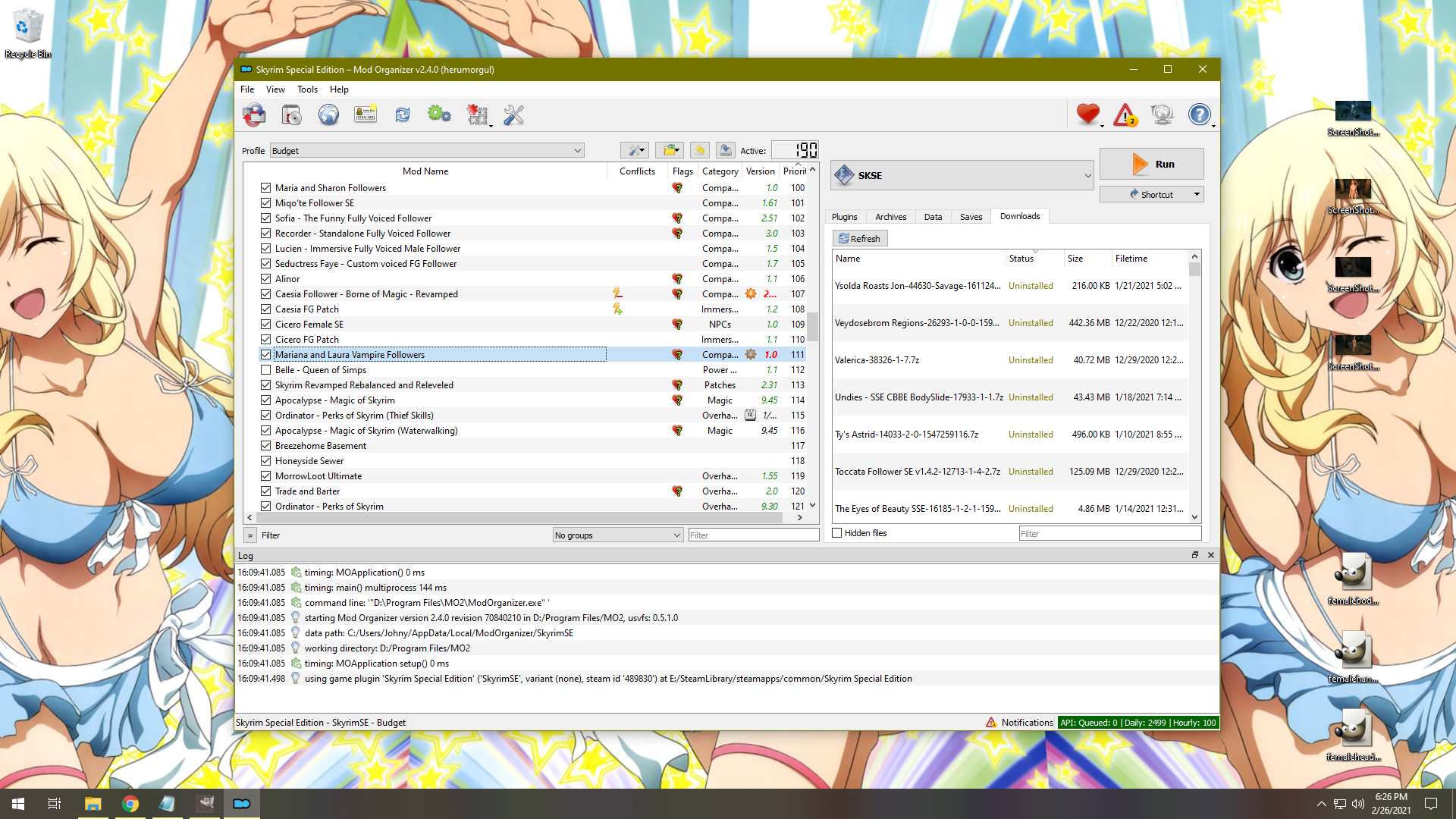The image size is (1456, 819).
Task: Check the Hidden files checkbox
Action: 837,533
